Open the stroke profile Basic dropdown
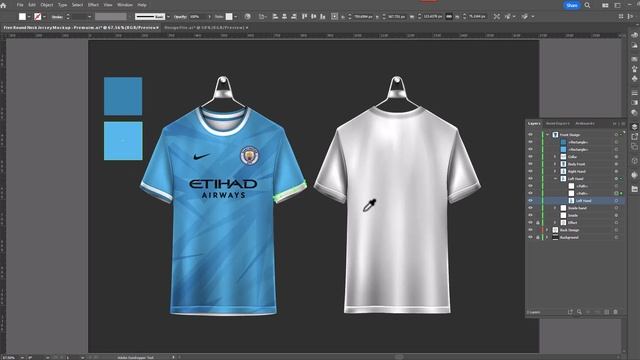This screenshot has height=360, width=640. point(168,17)
